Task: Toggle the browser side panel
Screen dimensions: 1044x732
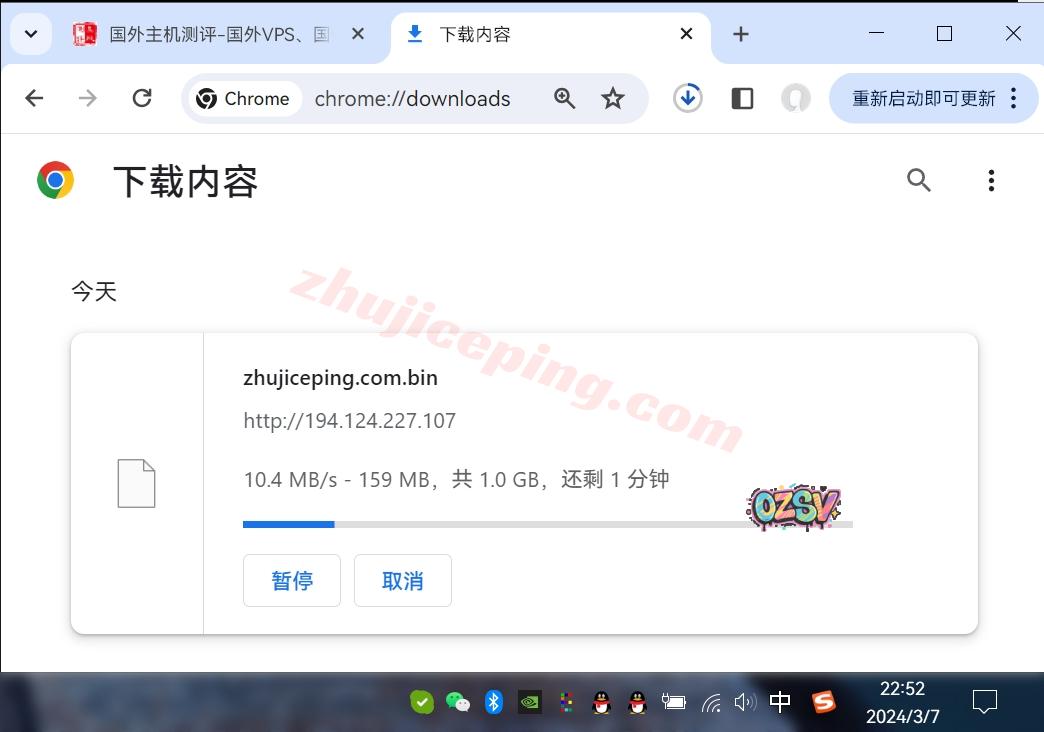Action: (x=742, y=98)
